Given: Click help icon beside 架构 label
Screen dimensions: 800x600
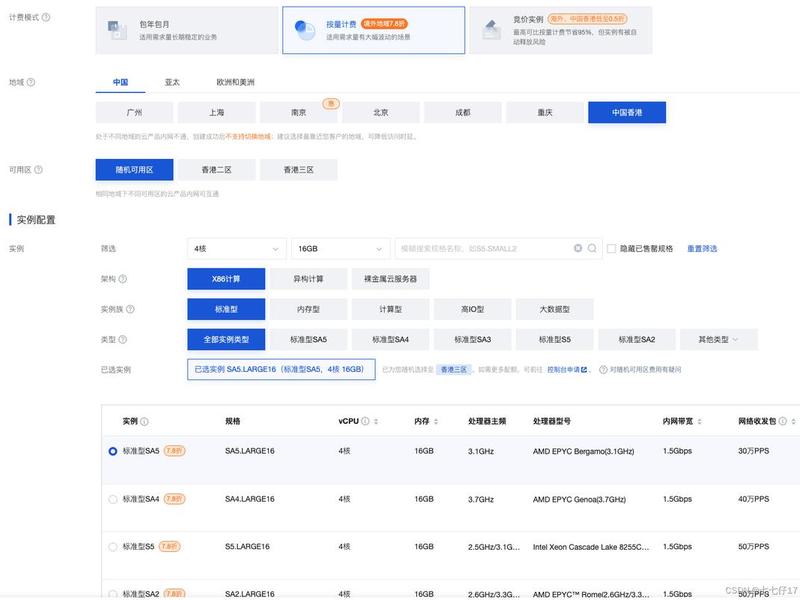Looking at the screenshot, I should (123, 279).
